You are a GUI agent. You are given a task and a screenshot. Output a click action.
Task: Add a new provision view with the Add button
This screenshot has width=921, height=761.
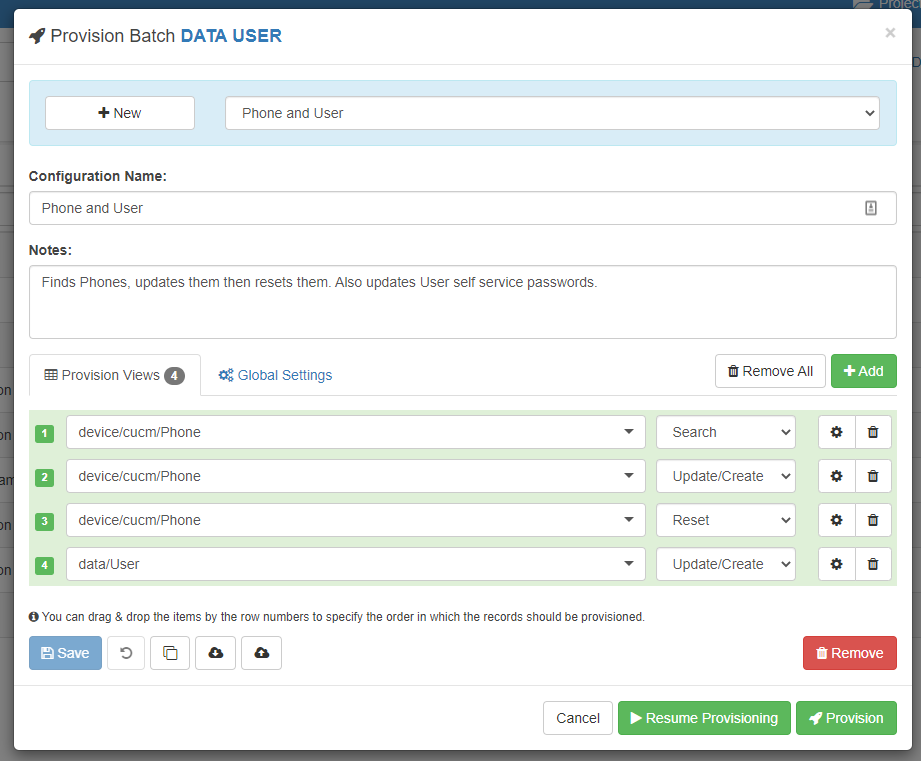(x=863, y=371)
